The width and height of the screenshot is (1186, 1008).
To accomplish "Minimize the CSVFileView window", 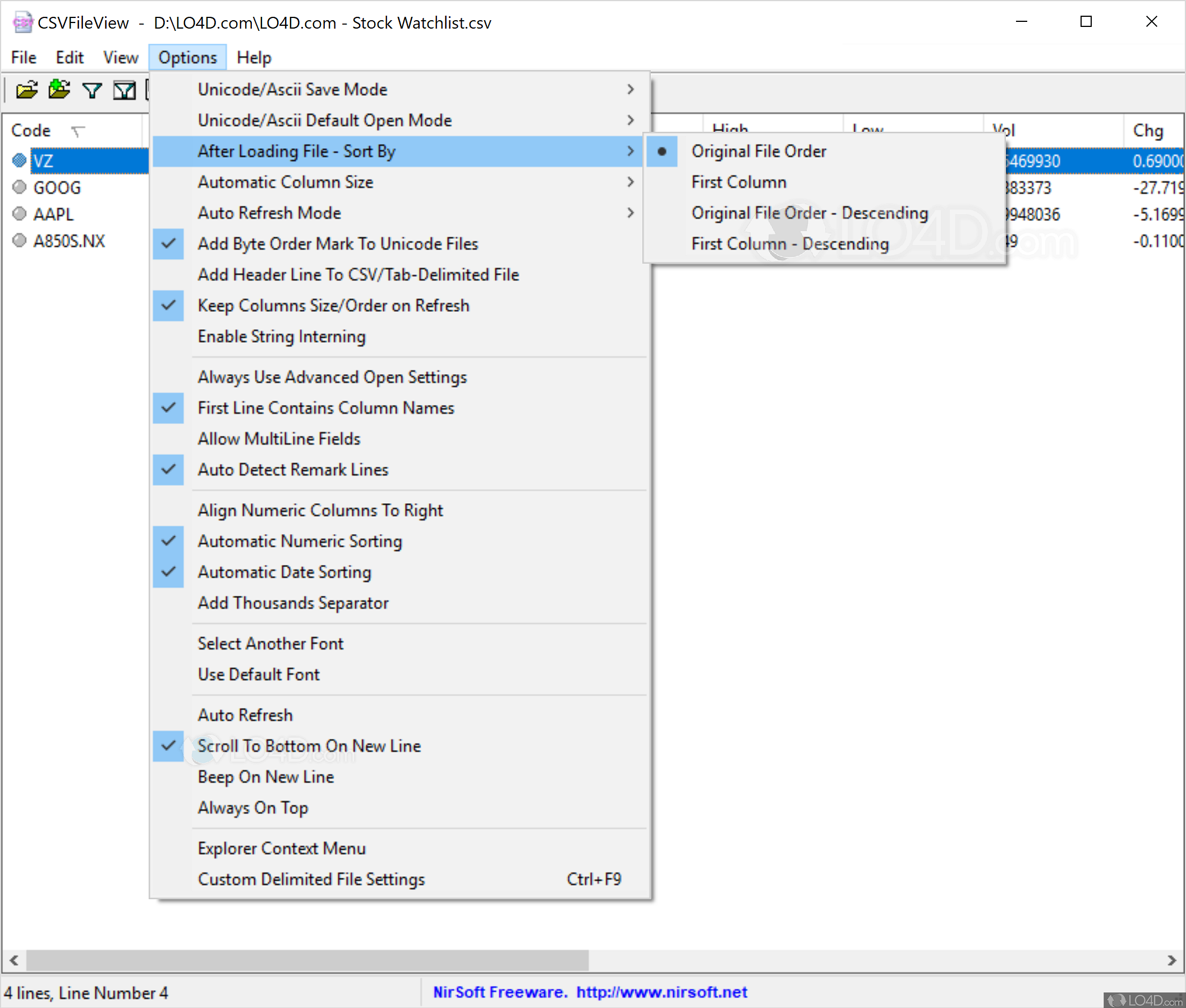I will [1022, 22].
